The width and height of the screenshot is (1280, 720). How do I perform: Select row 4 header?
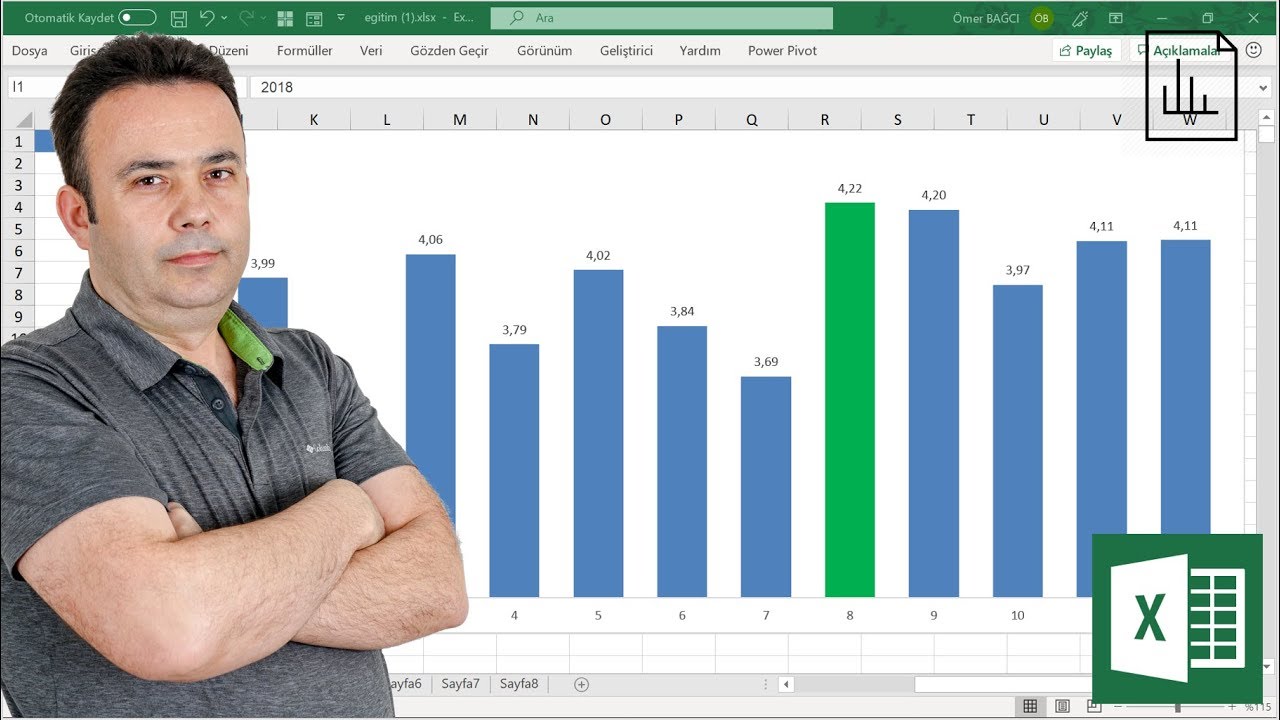[x=17, y=207]
